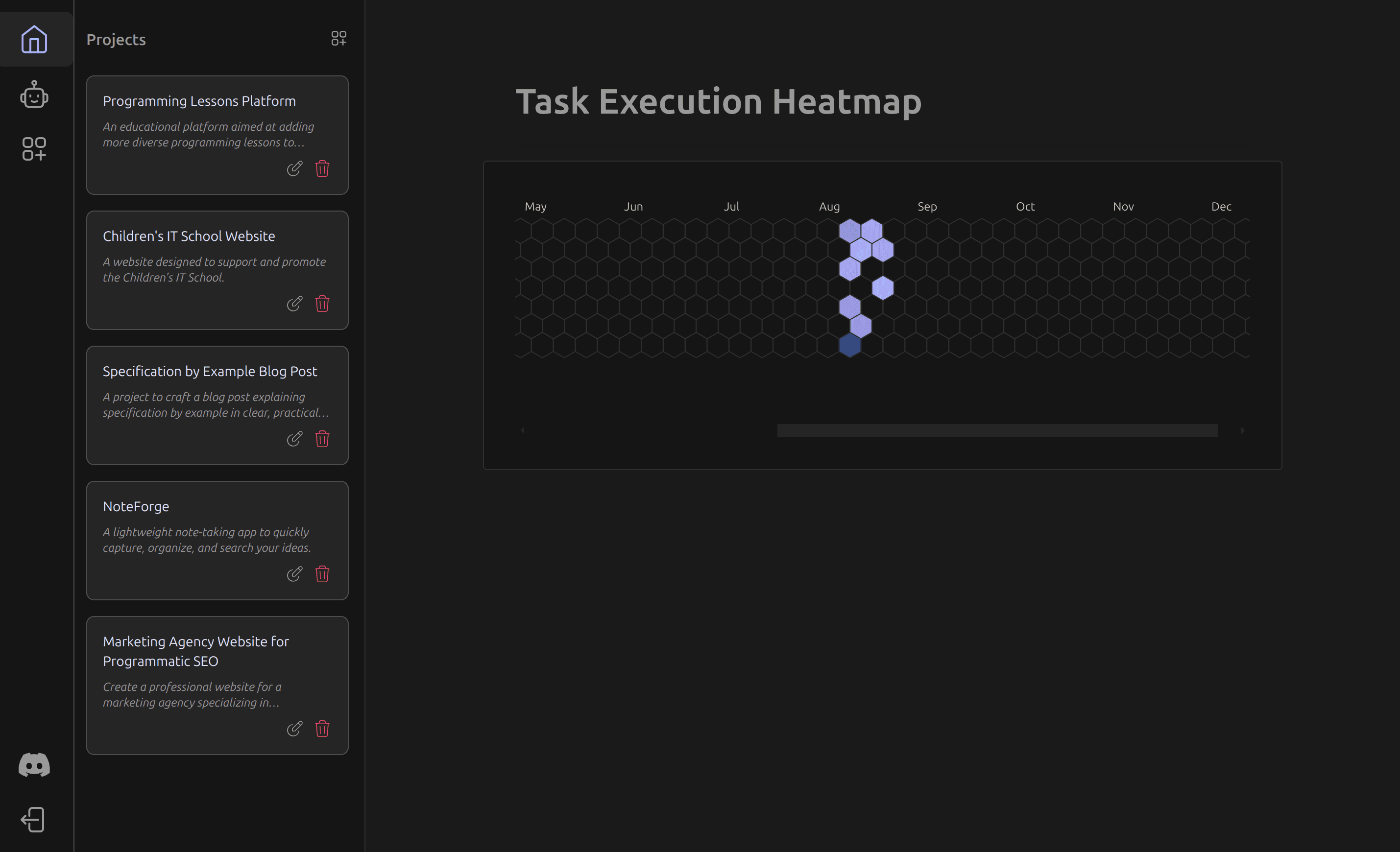Edit the Children's IT School Website project
Image resolution: width=1400 pixels, height=852 pixels.
click(294, 304)
